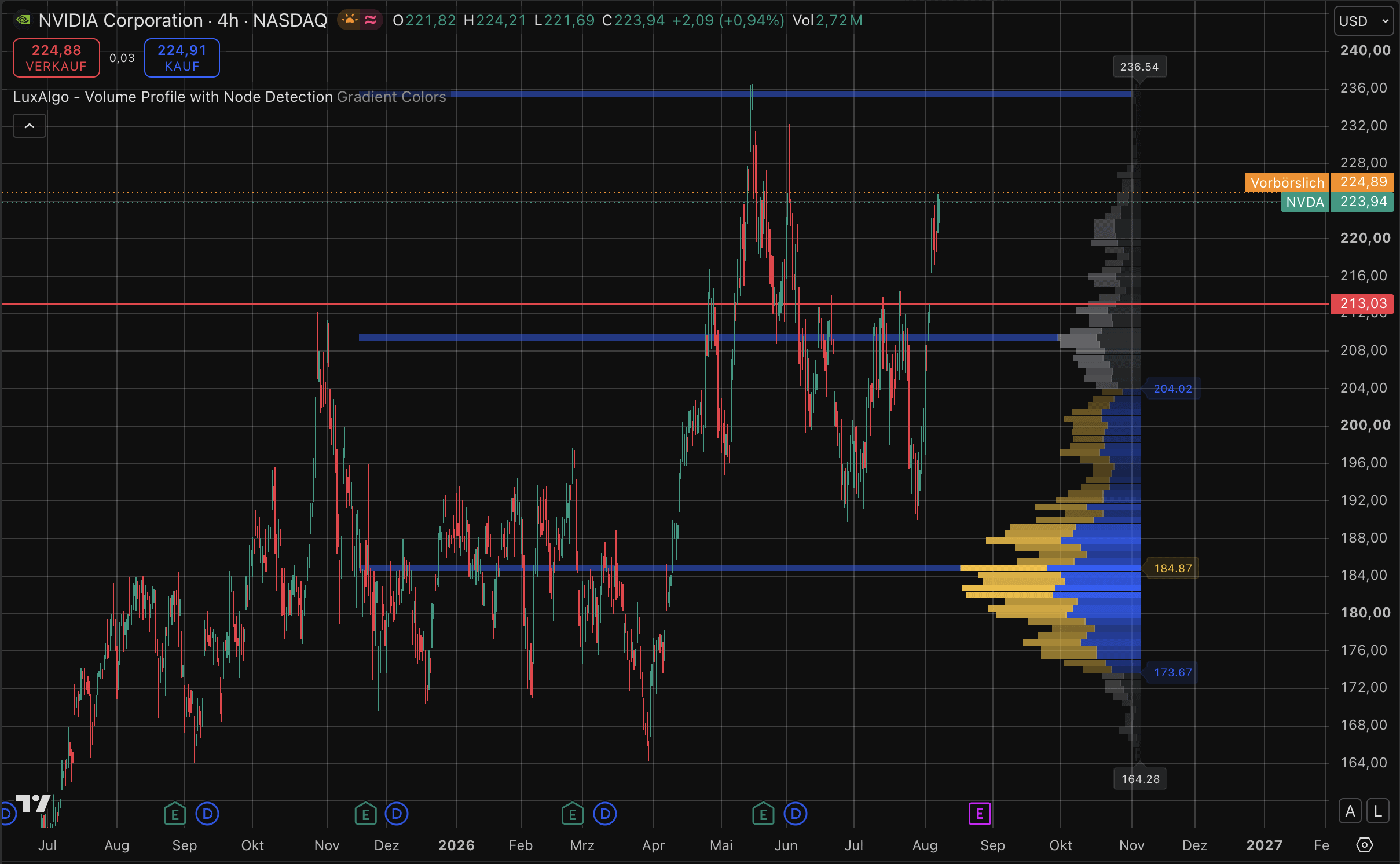
Task: Click the Feb label on the time axis
Action: pyautogui.click(x=521, y=845)
